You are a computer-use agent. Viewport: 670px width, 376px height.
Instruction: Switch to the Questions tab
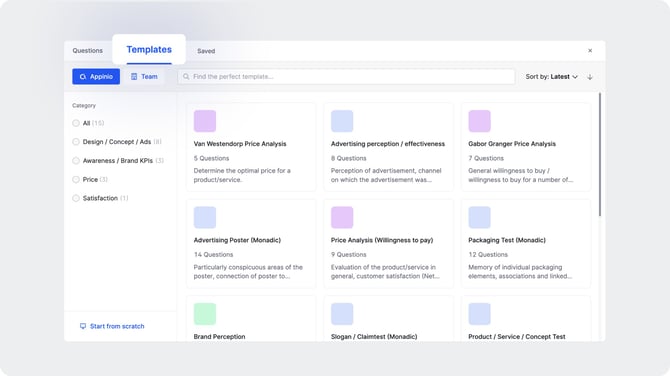[x=88, y=50]
